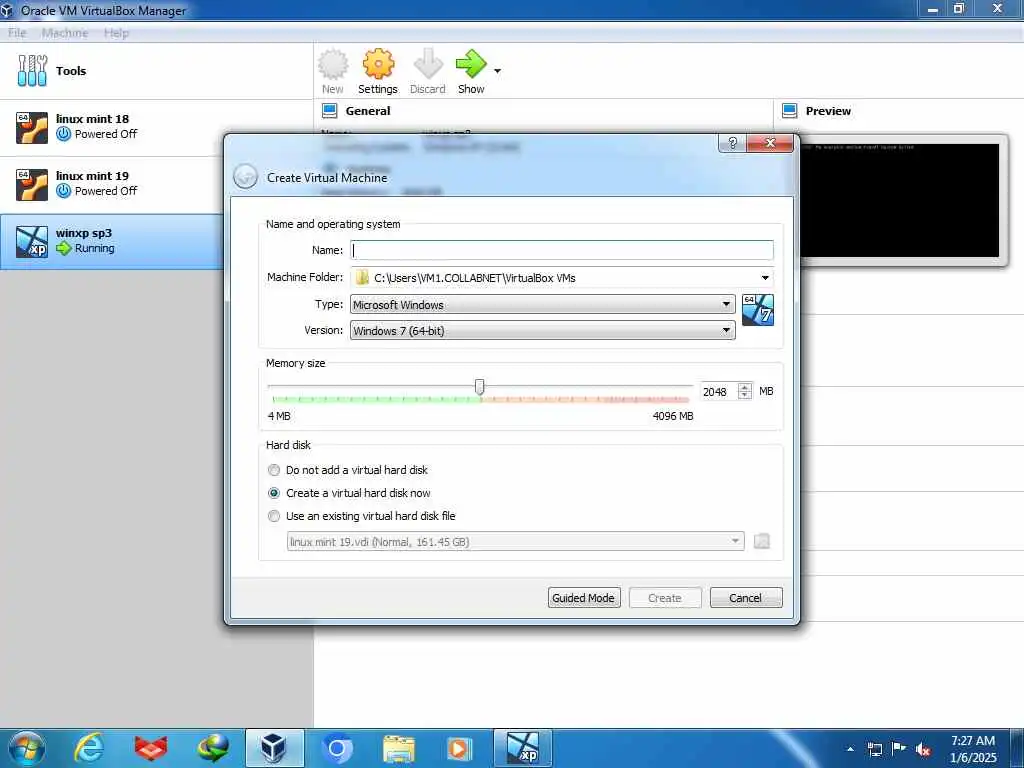This screenshot has height=768, width=1024.
Task: Launch Internet Explorer from taskbar
Action: (89, 748)
